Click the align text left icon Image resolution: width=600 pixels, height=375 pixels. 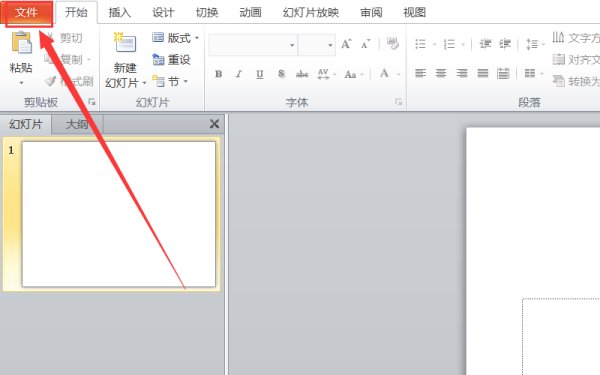421,73
